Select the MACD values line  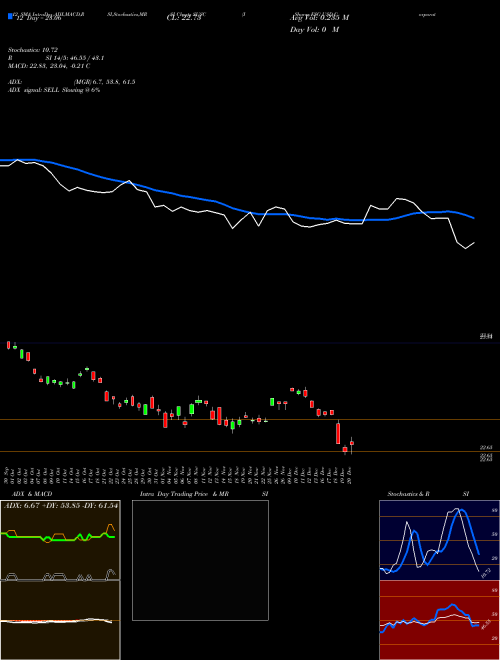[x=49, y=66]
